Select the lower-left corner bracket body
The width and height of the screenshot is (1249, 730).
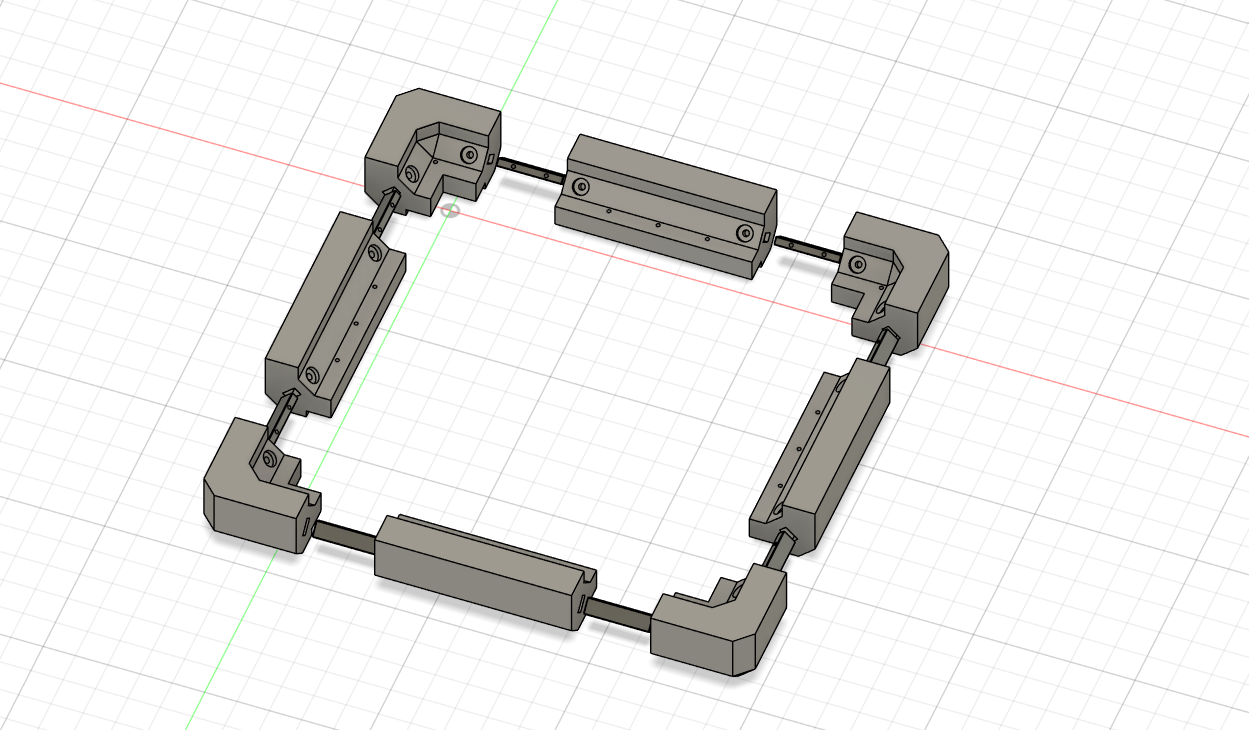[259, 490]
